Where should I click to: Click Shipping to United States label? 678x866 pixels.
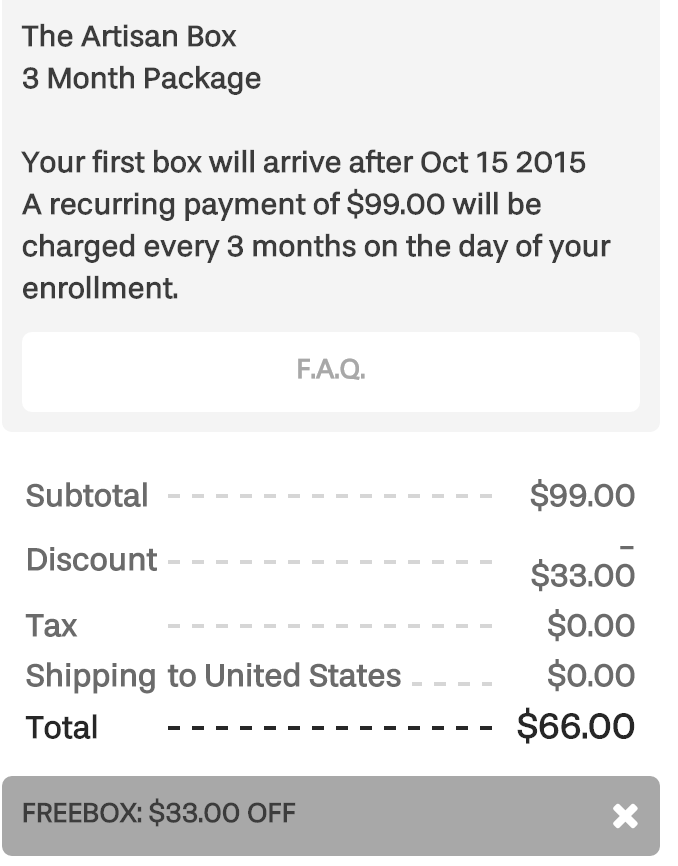[213, 676]
